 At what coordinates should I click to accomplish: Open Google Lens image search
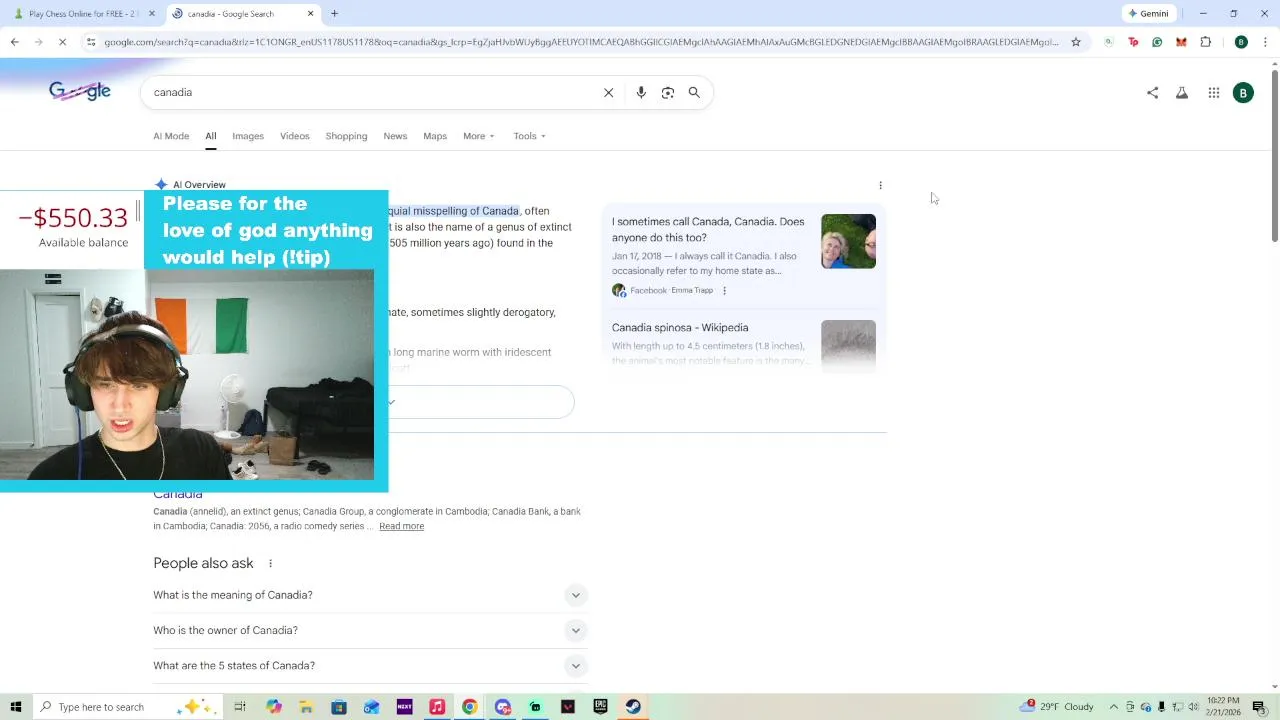(x=668, y=92)
